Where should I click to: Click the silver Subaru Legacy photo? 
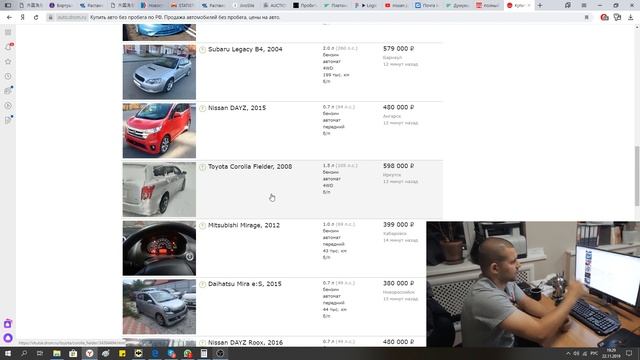click(x=159, y=72)
